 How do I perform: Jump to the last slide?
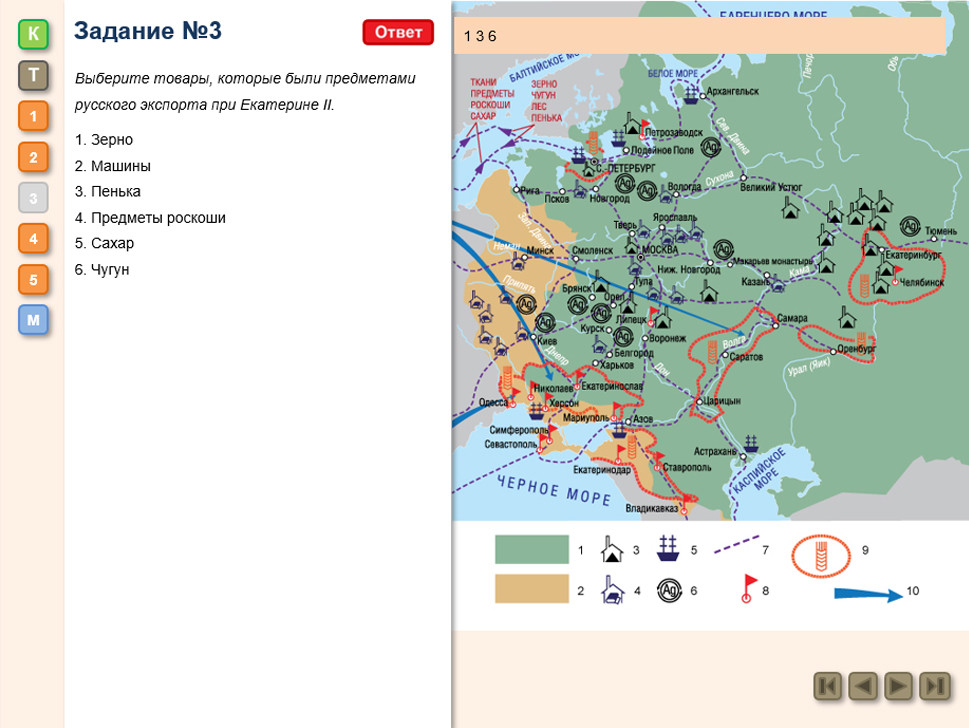coord(934,686)
